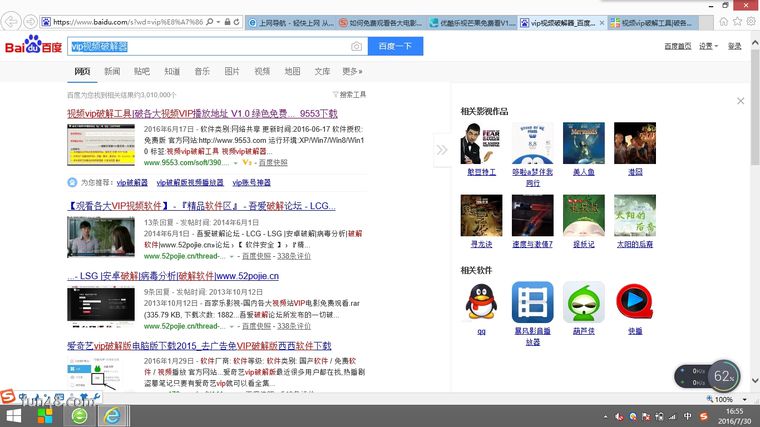Open the 爱奇艺vip破解版电脑版下载 result link
760x427 pixels.
click(199, 346)
